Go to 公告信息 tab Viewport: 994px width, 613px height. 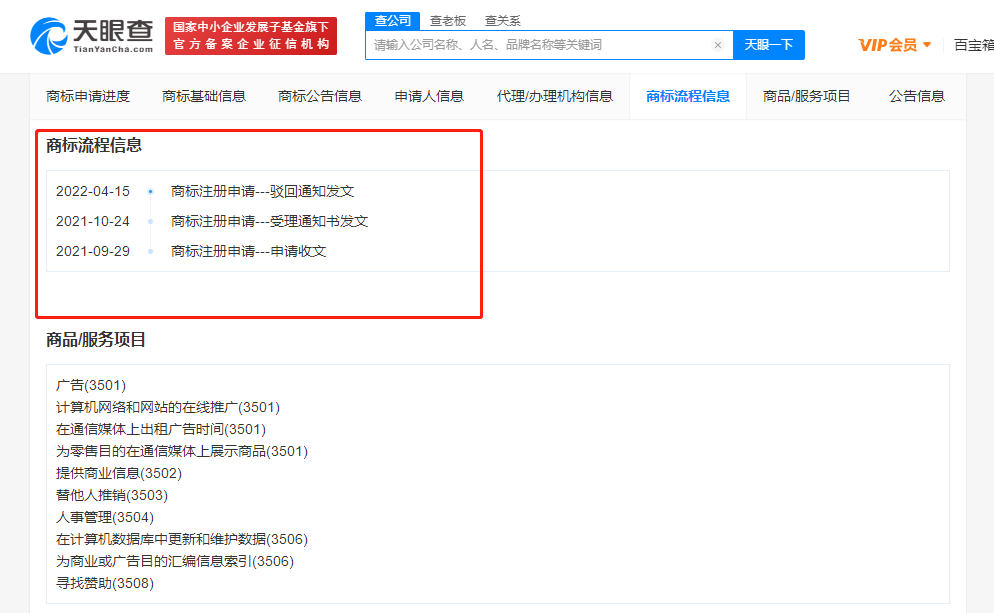[917, 96]
